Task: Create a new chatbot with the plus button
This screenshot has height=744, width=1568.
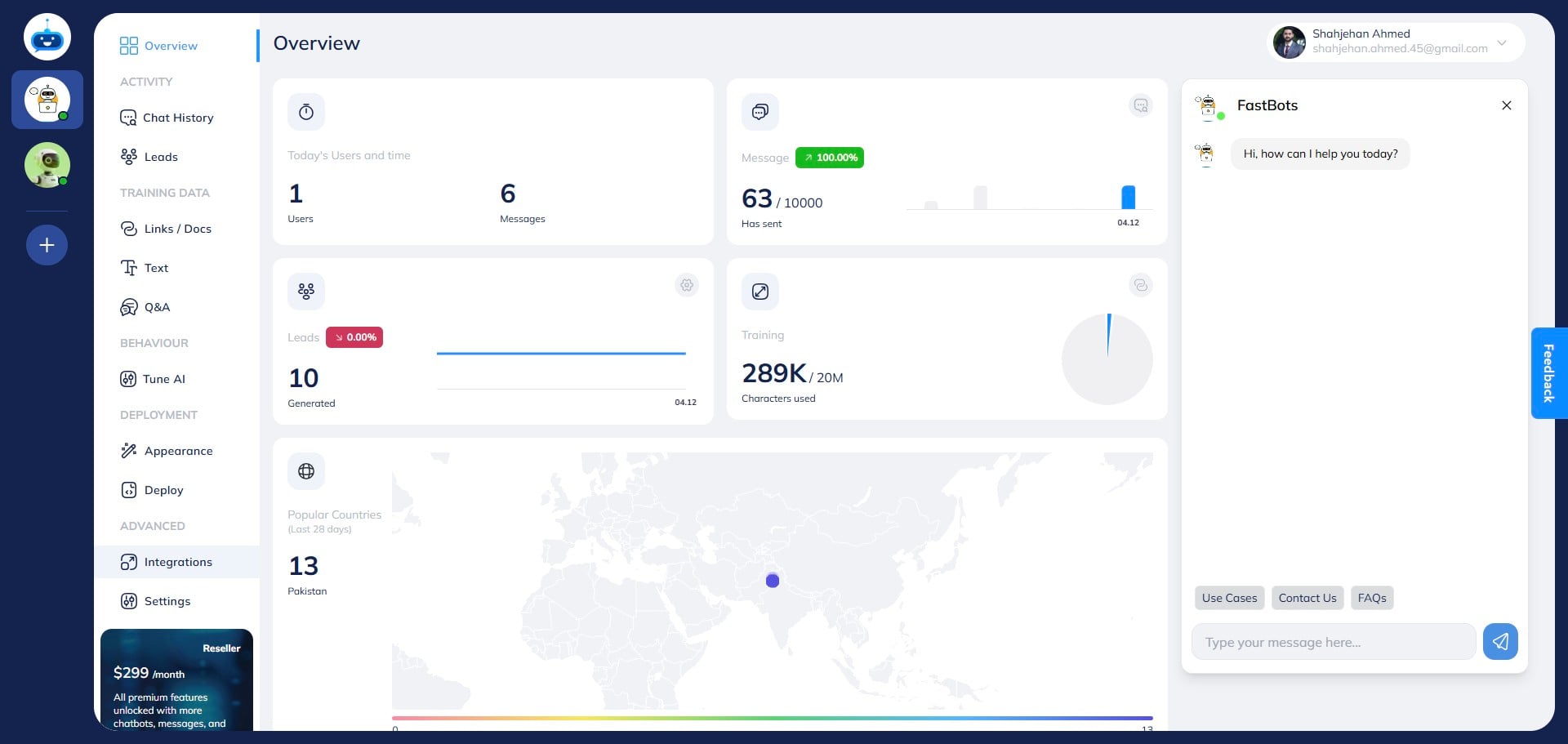Action: [47, 244]
